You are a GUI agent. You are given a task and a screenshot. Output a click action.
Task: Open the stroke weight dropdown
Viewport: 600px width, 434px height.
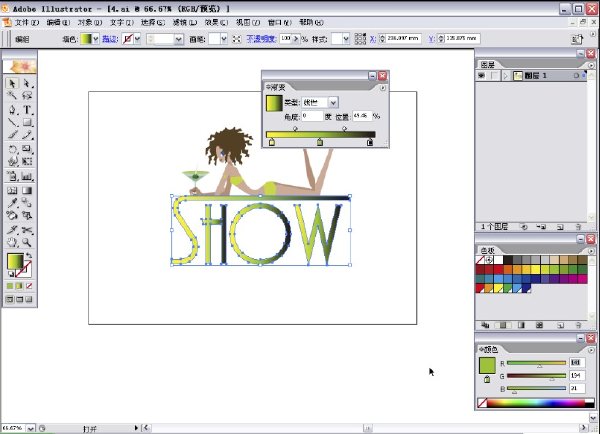(x=179, y=39)
